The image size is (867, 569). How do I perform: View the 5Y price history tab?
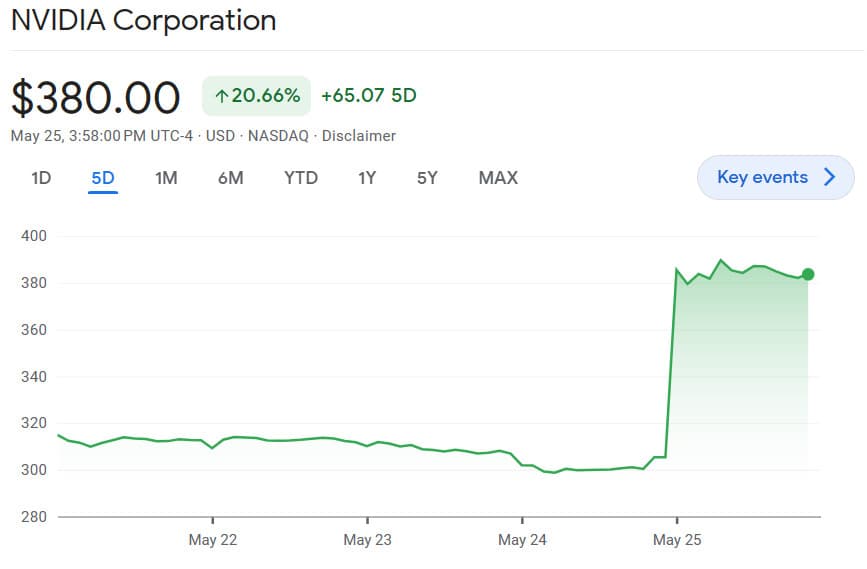pos(427,178)
